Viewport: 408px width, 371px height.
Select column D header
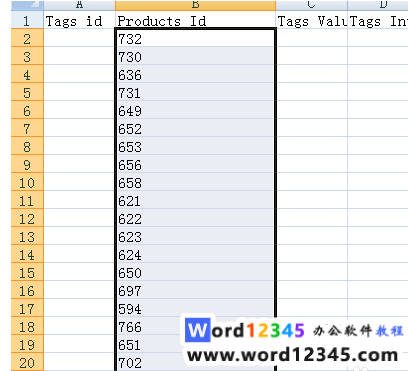click(378, 5)
